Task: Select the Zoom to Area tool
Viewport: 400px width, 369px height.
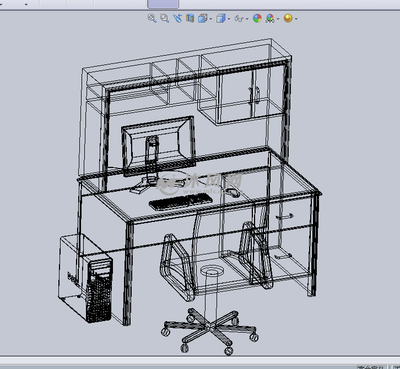Action: [x=164, y=18]
